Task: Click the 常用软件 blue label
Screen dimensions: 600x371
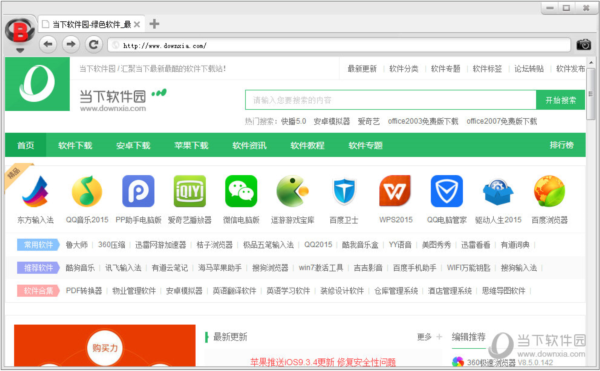Action: (38, 245)
